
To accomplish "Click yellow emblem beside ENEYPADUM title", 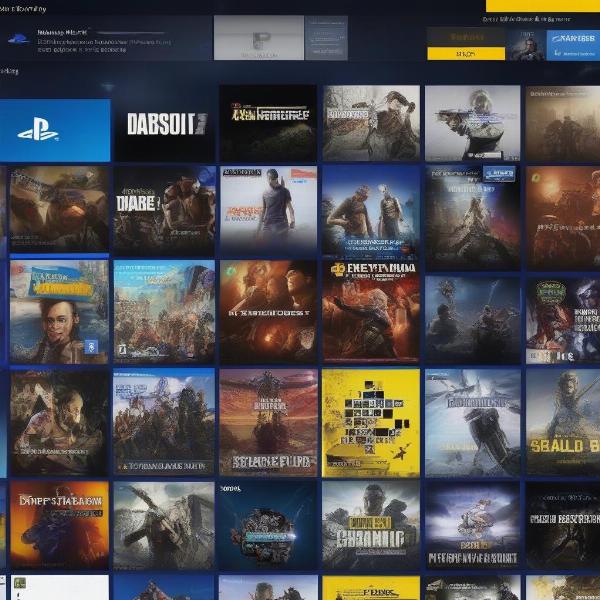I will coord(338,269).
